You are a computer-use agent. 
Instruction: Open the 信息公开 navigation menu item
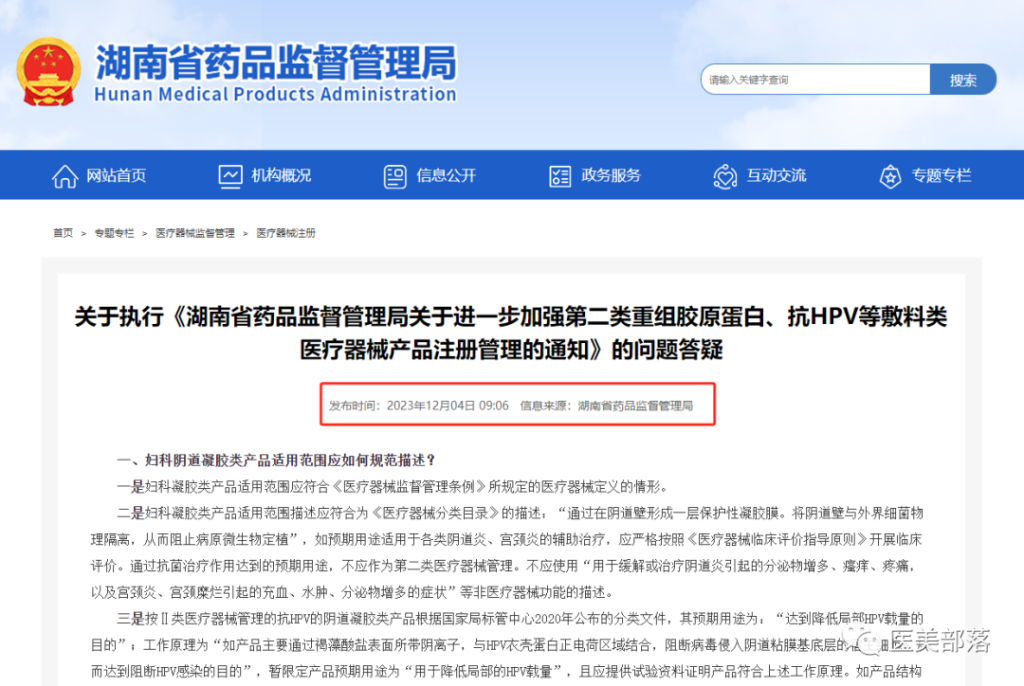[446, 176]
